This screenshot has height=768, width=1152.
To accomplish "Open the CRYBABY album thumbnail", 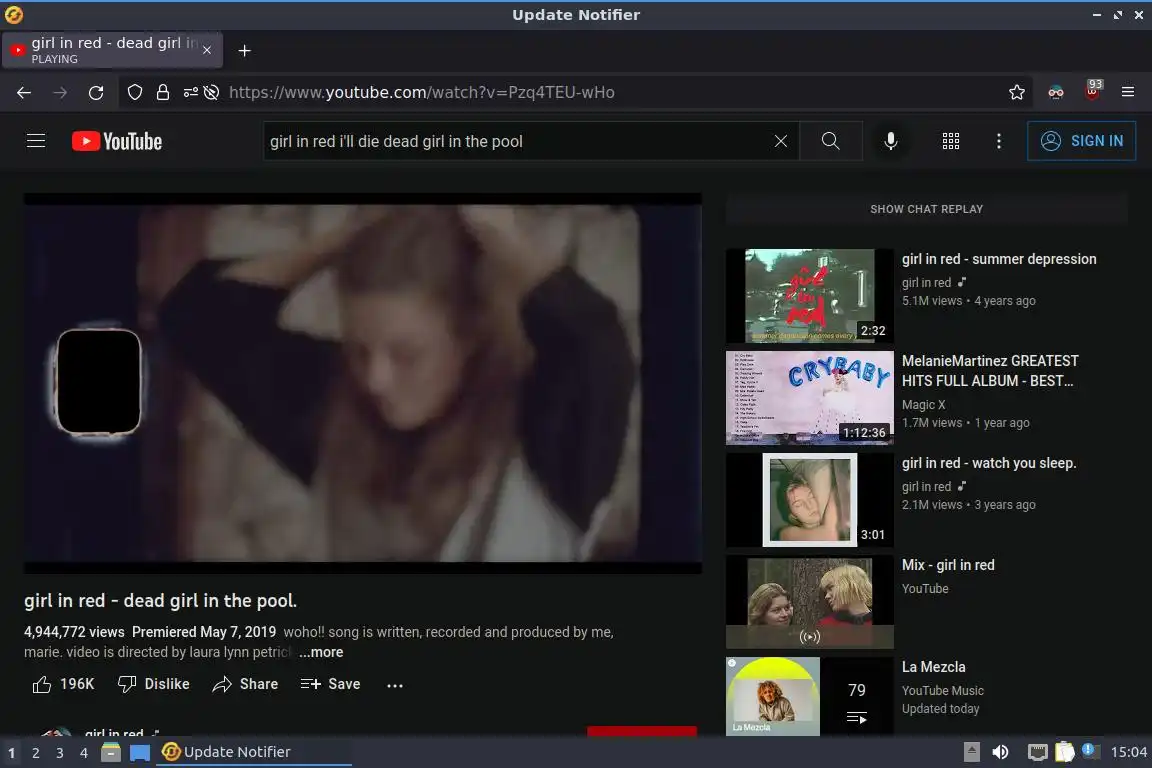I will (810, 398).
